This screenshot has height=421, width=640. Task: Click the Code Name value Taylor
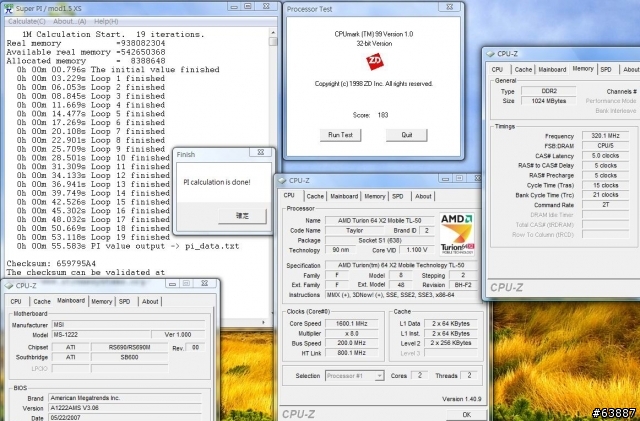pos(354,231)
